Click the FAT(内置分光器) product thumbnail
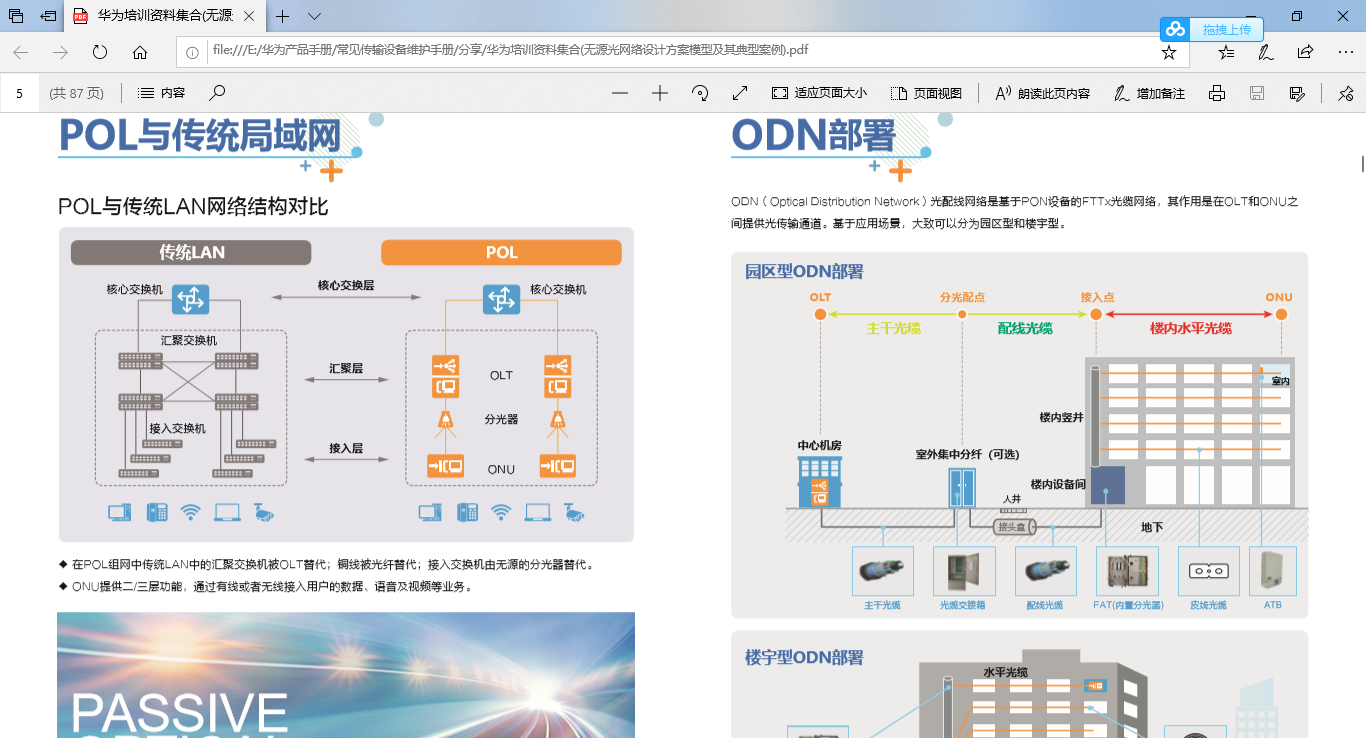The image size is (1366, 738). pyautogui.click(x=1127, y=572)
